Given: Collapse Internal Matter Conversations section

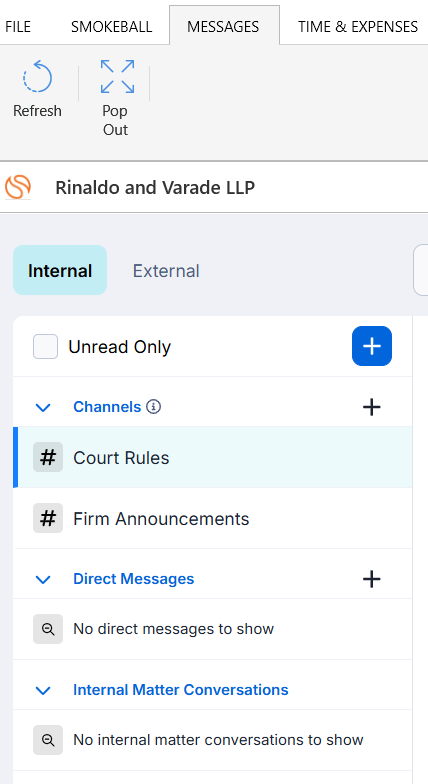Looking at the screenshot, I should pos(44,690).
